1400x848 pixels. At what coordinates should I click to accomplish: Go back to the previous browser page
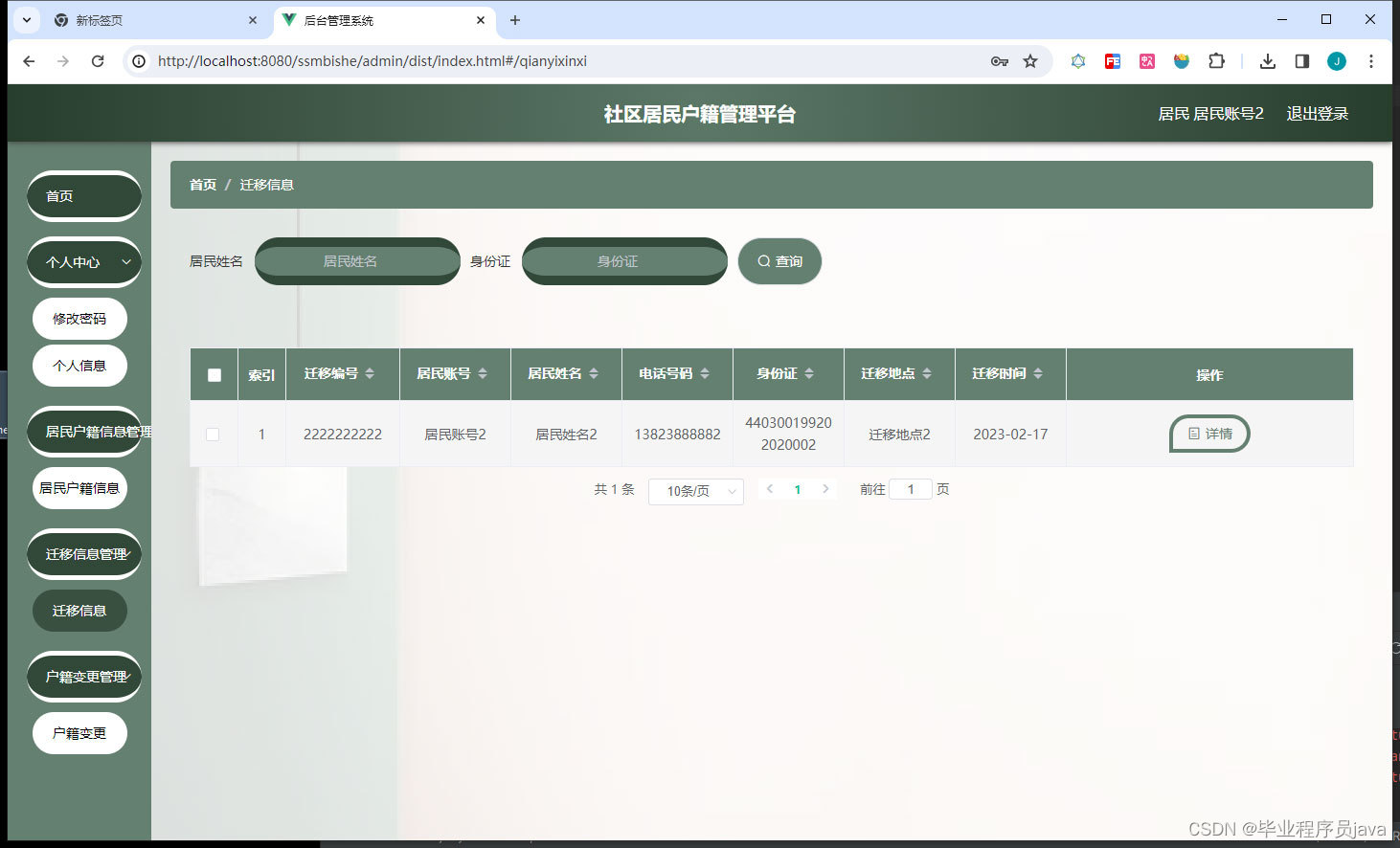(29, 61)
